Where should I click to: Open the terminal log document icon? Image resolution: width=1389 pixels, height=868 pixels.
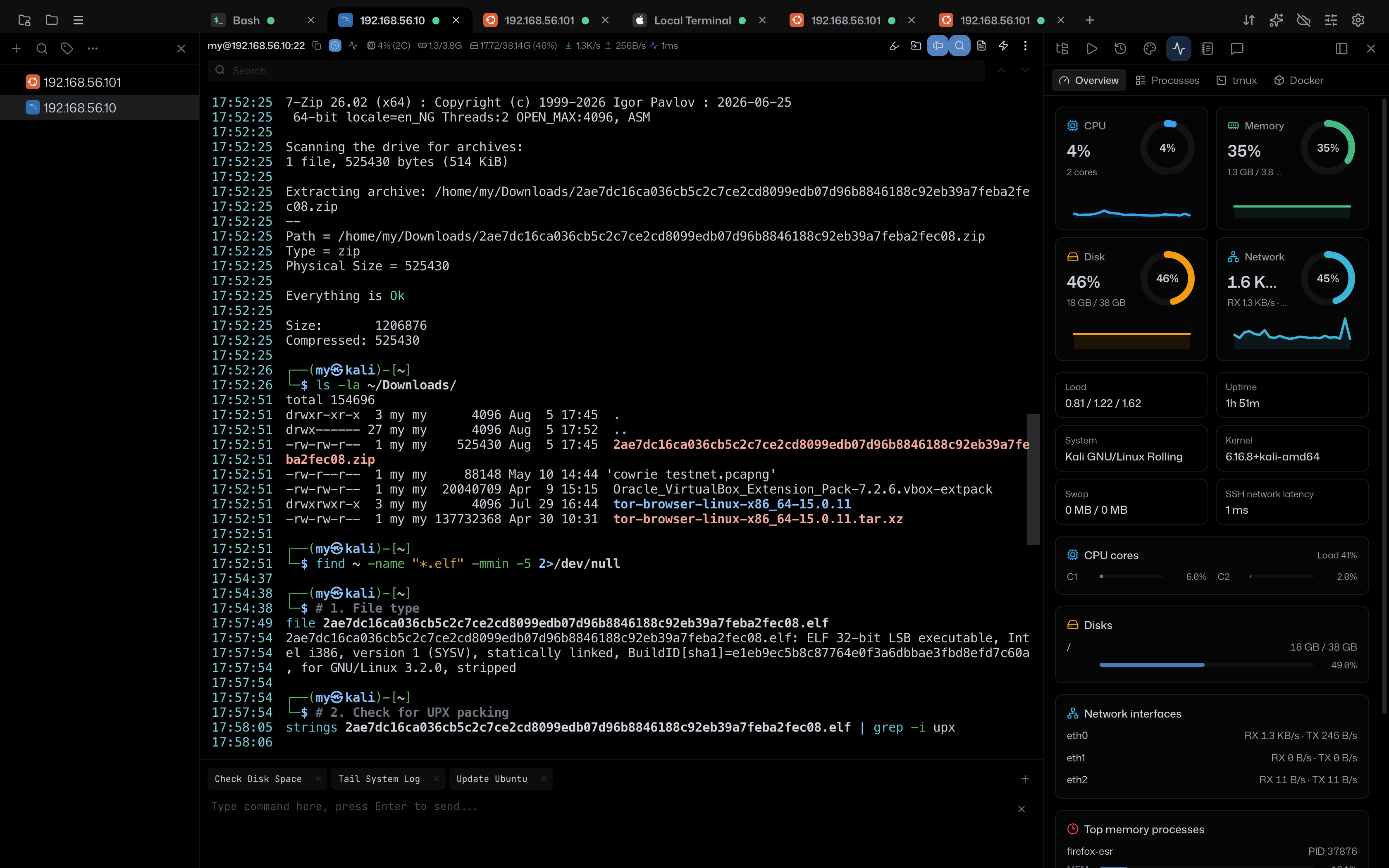(x=981, y=45)
